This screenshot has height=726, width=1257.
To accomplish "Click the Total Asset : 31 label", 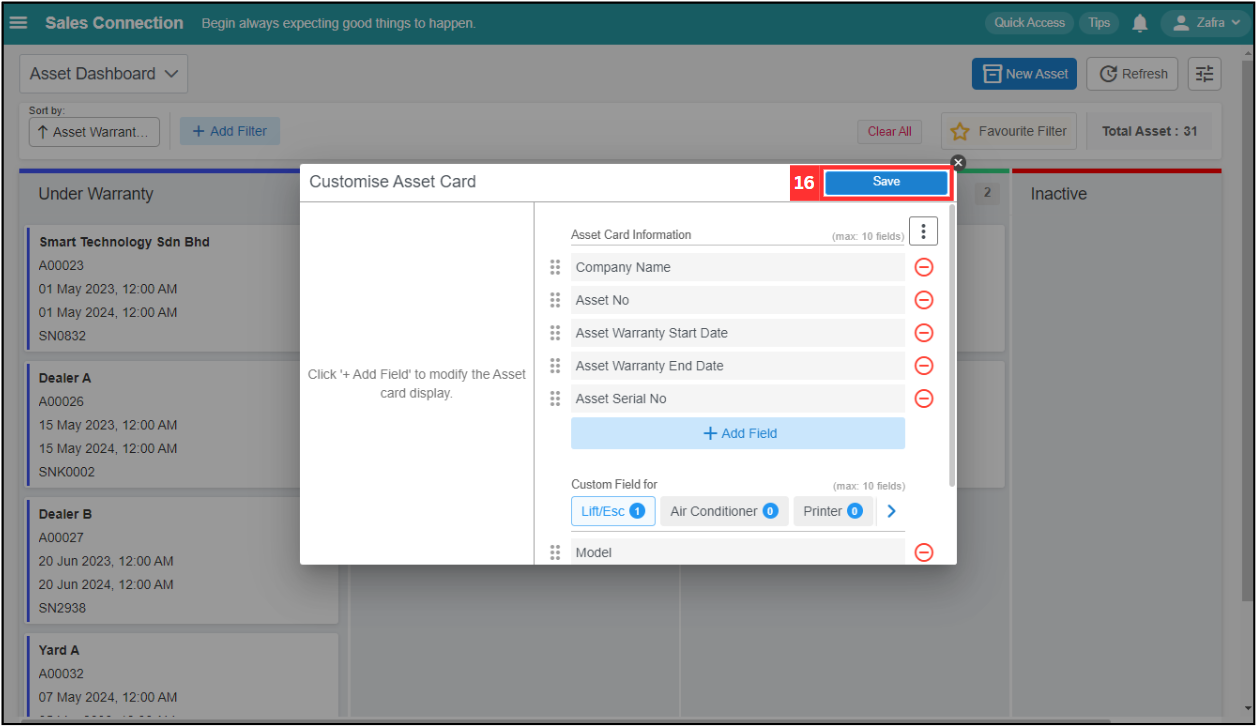I will 1149,131.
